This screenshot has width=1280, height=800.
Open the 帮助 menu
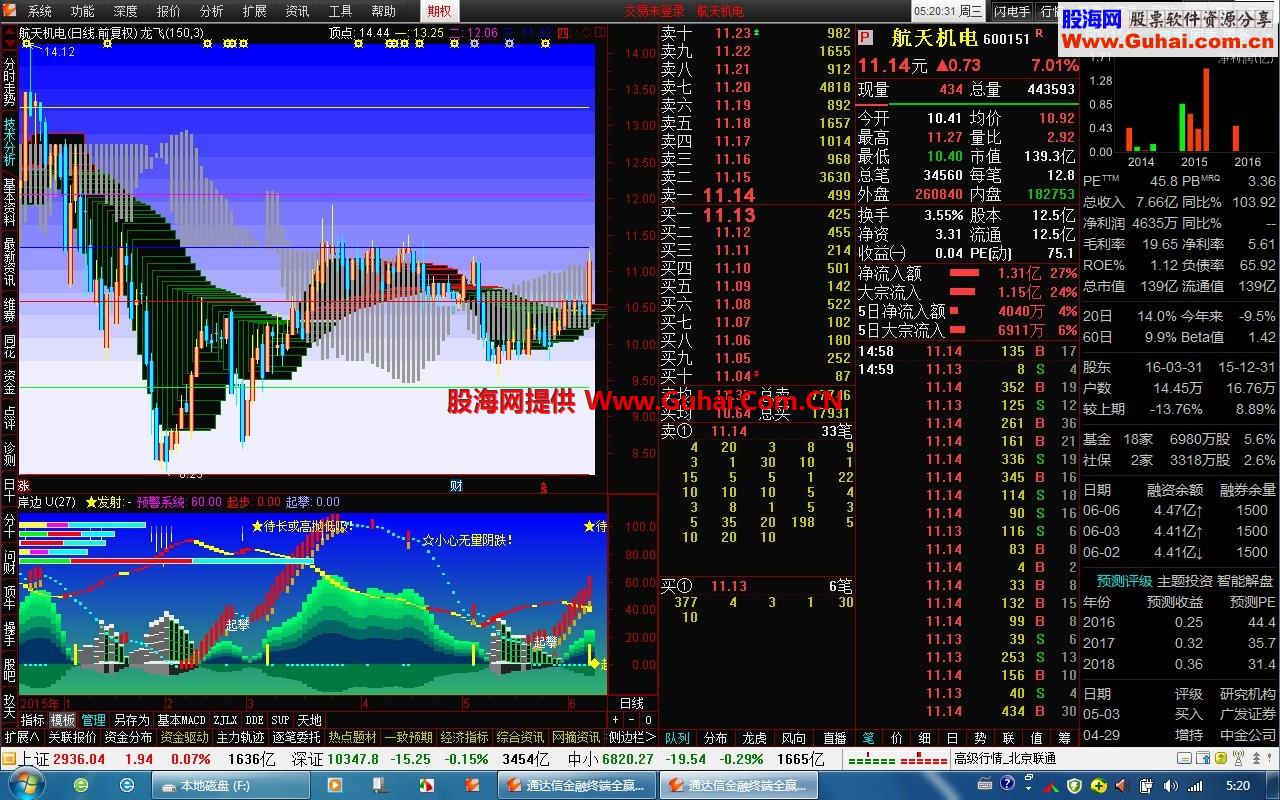tap(383, 11)
